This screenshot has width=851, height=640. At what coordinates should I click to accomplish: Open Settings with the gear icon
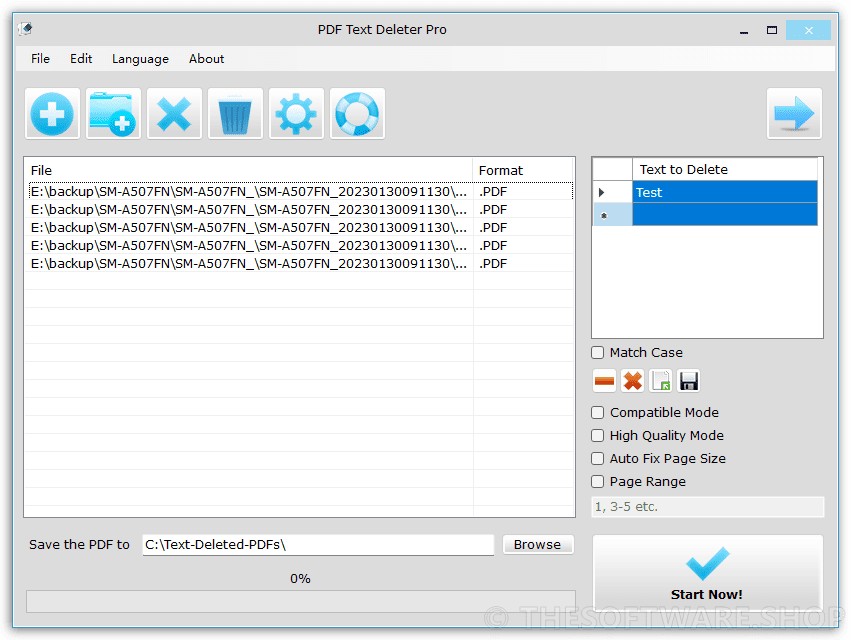296,113
